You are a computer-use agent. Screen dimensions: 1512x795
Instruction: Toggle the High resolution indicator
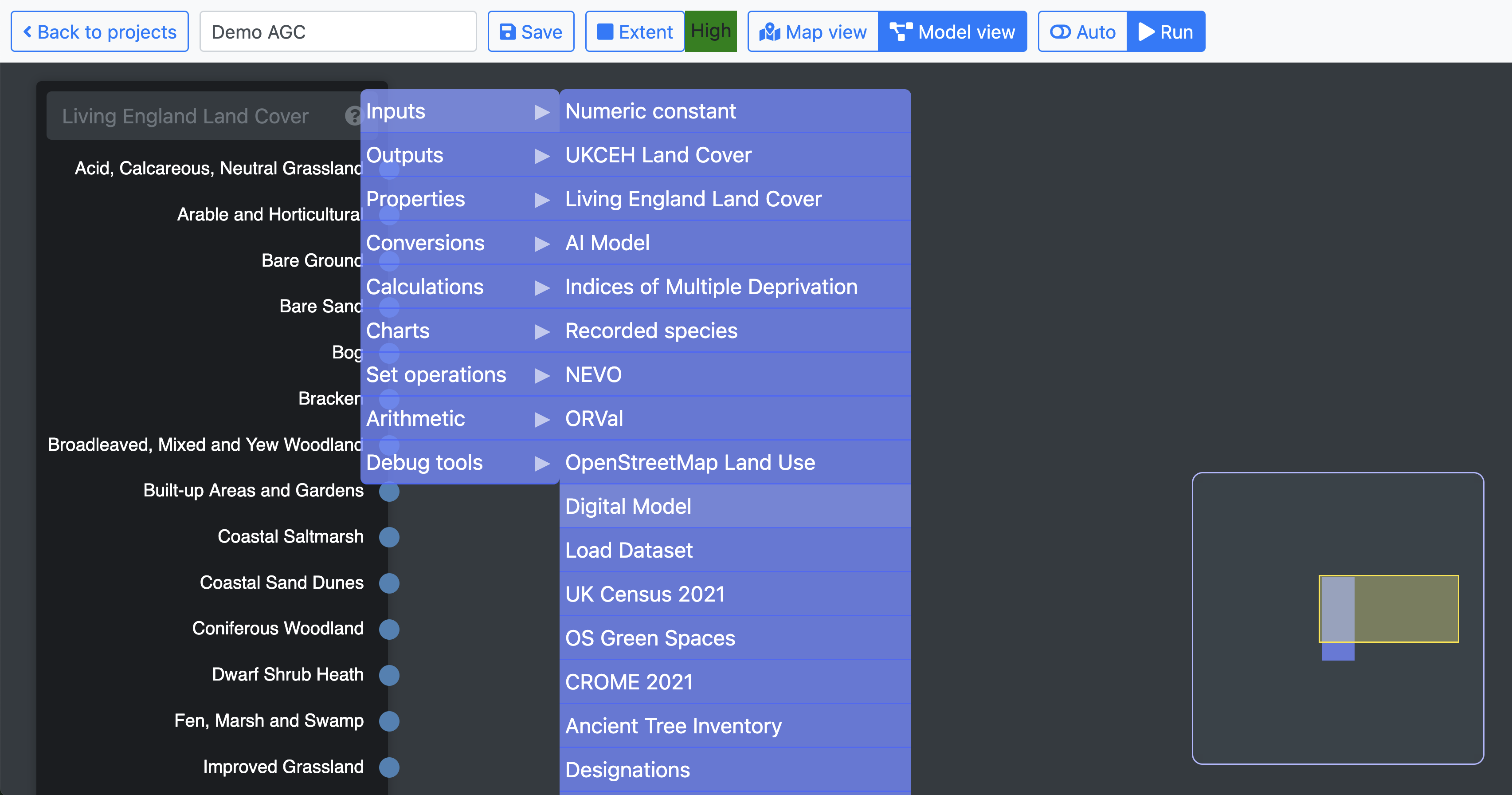(711, 31)
